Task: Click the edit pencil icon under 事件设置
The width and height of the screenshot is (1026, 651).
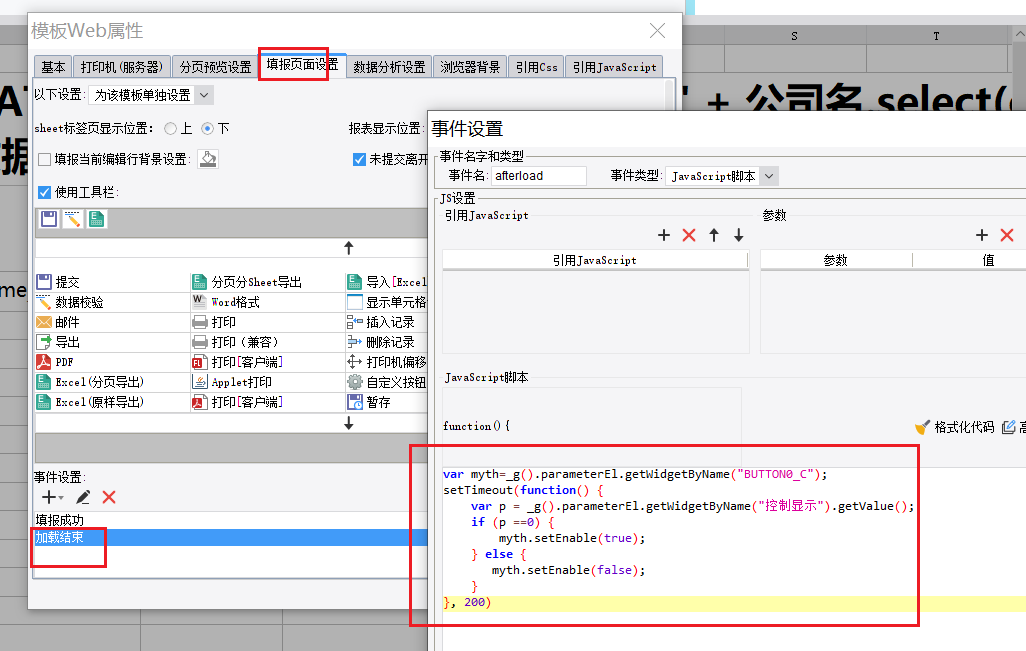Action: pos(83,497)
